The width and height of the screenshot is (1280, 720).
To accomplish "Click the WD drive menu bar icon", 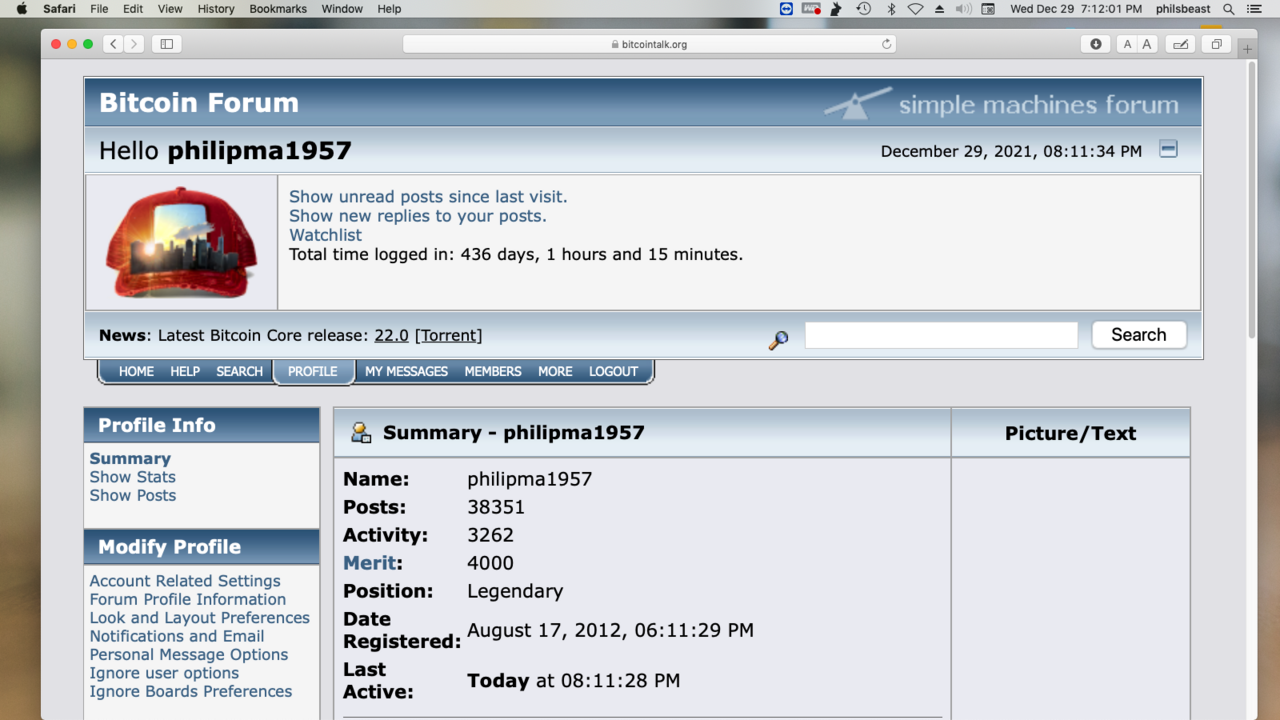I will point(811,9).
